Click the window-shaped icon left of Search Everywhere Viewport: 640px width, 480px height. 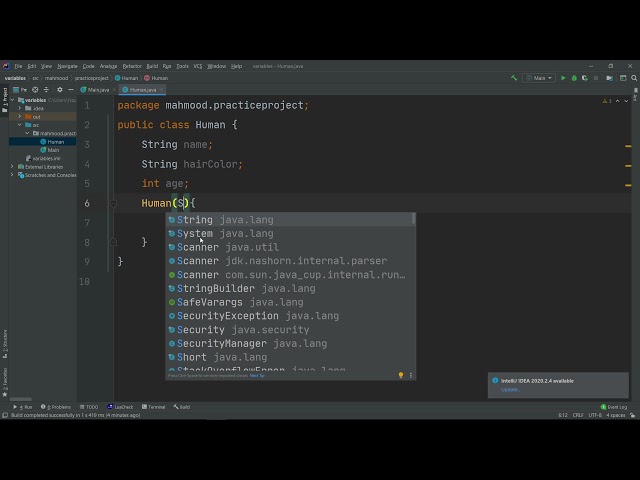[x=623, y=78]
